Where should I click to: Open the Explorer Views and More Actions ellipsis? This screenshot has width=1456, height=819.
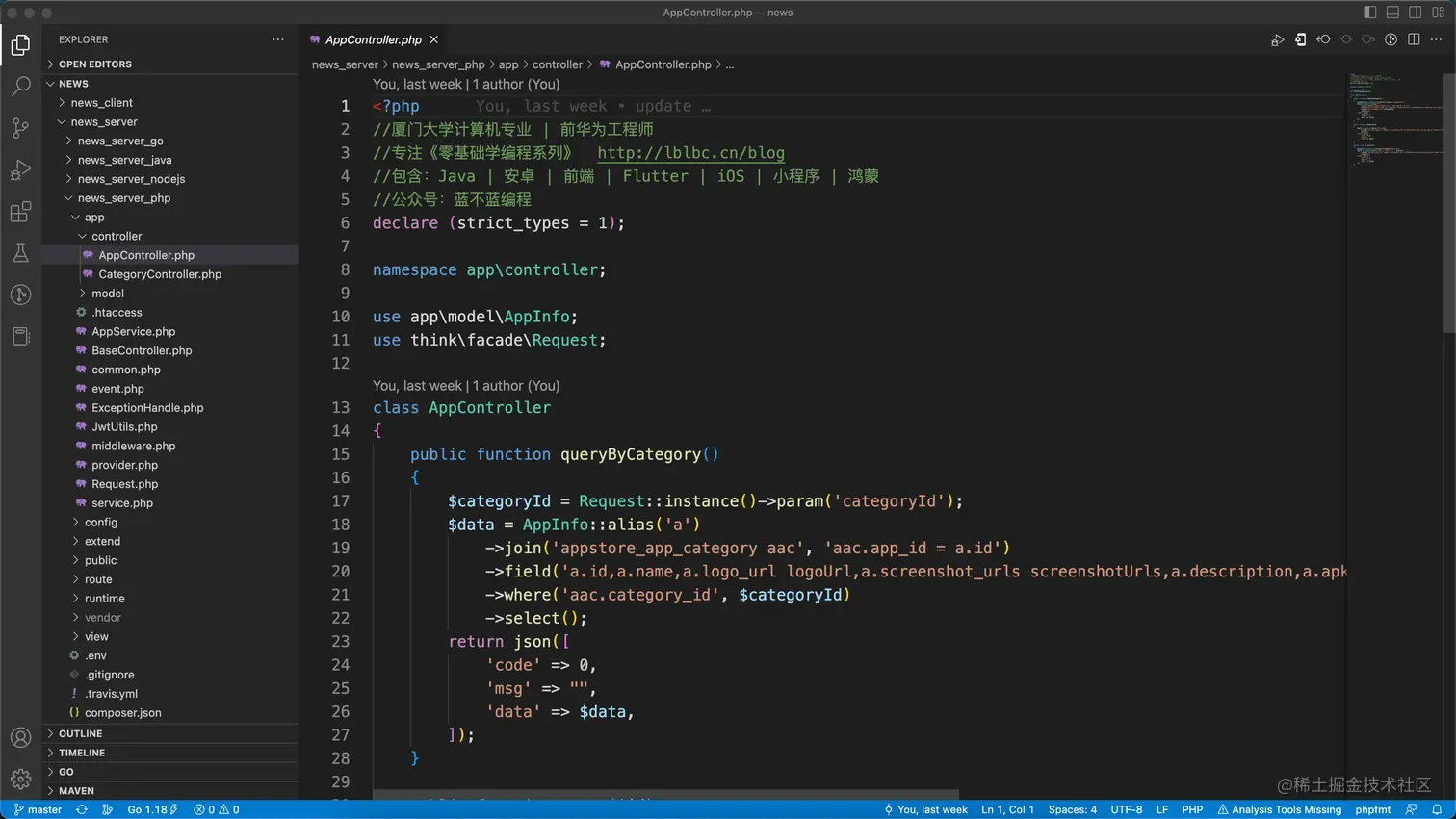coord(278,39)
